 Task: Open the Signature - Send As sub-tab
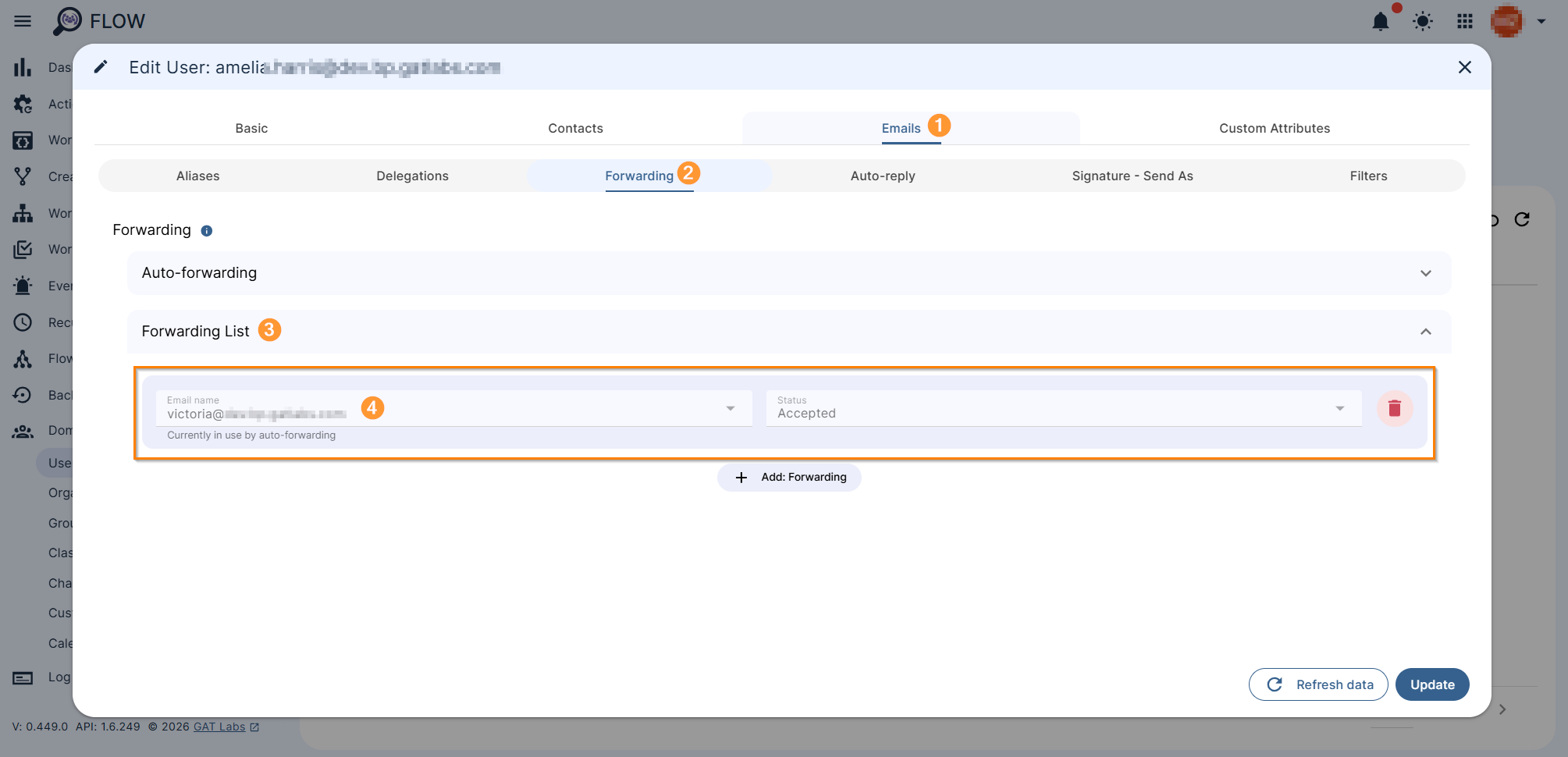tap(1132, 176)
